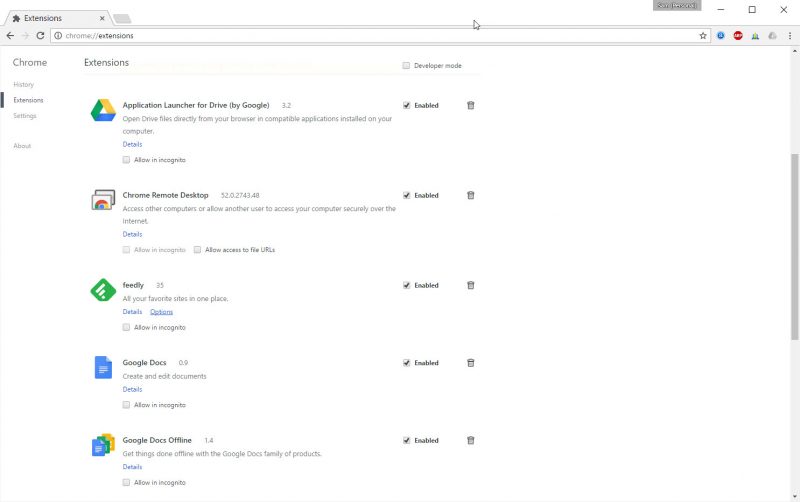Click the Google Drive extension icon
The height and width of the screenshot is (502, 800).
pos(103,110)
